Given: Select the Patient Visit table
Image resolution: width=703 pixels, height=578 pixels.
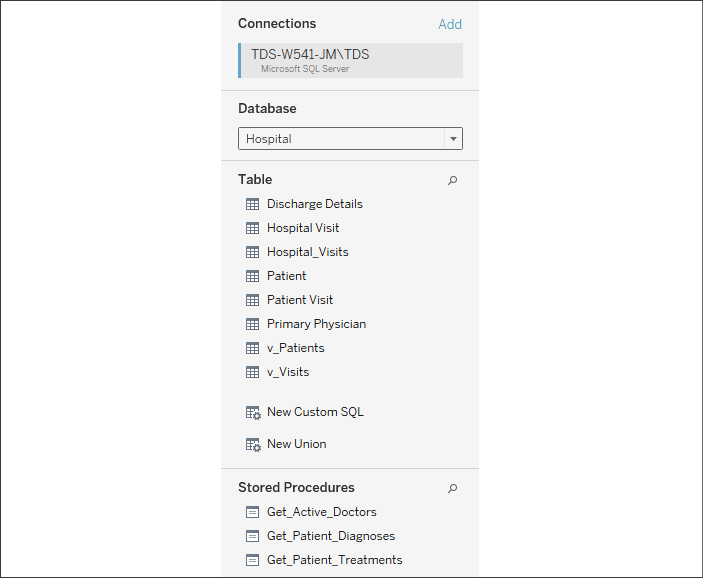Looking at the screenshot, I should point(300,300).
